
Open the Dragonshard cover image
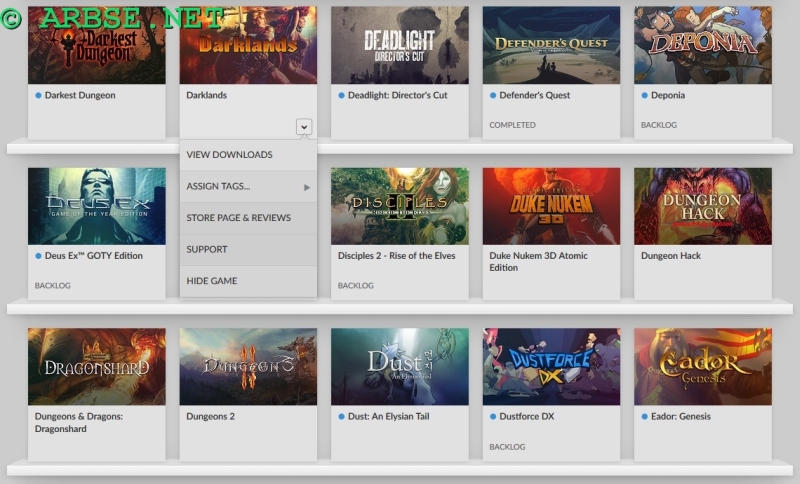[x=96, y=367]
